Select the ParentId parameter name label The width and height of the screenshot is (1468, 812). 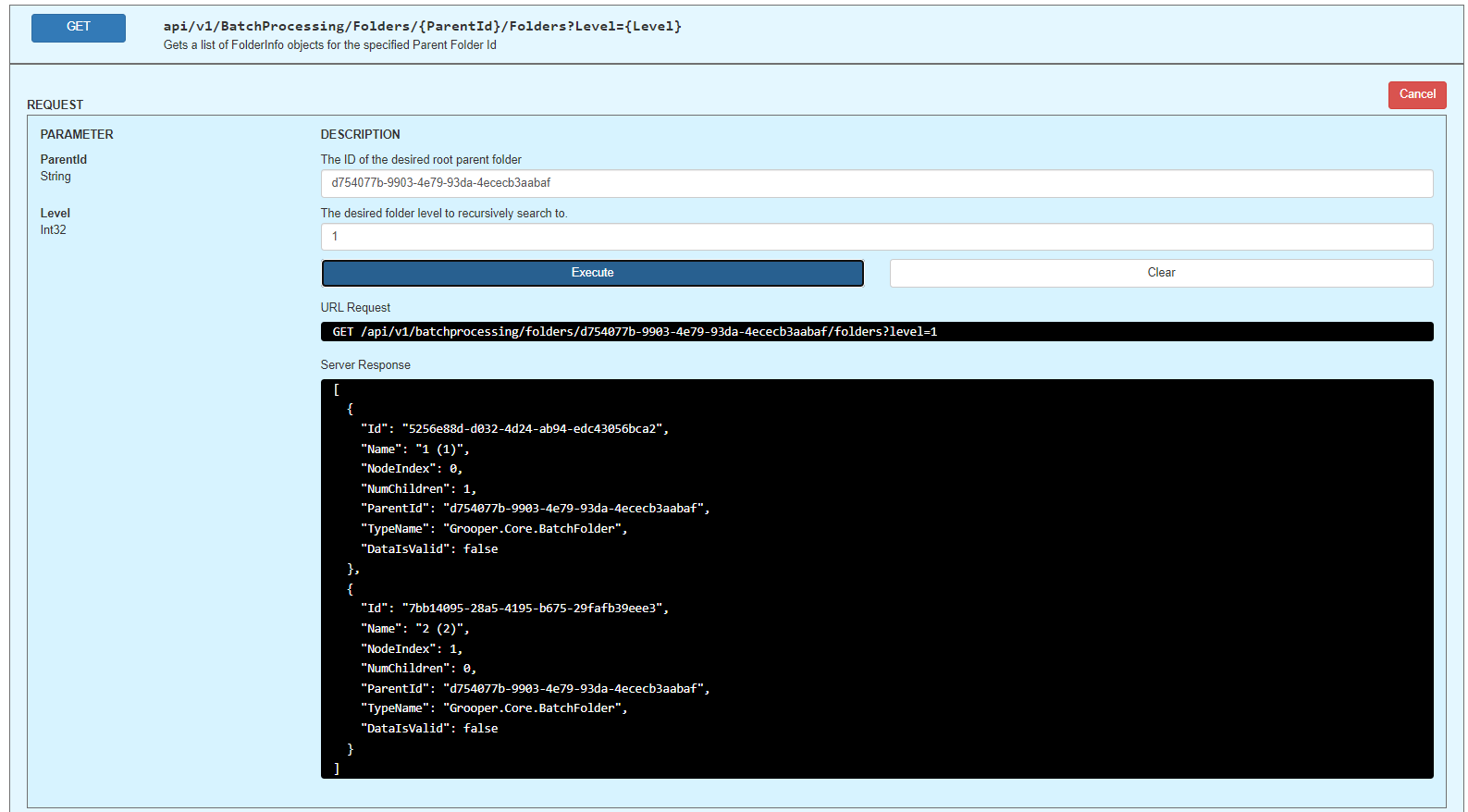64,159
